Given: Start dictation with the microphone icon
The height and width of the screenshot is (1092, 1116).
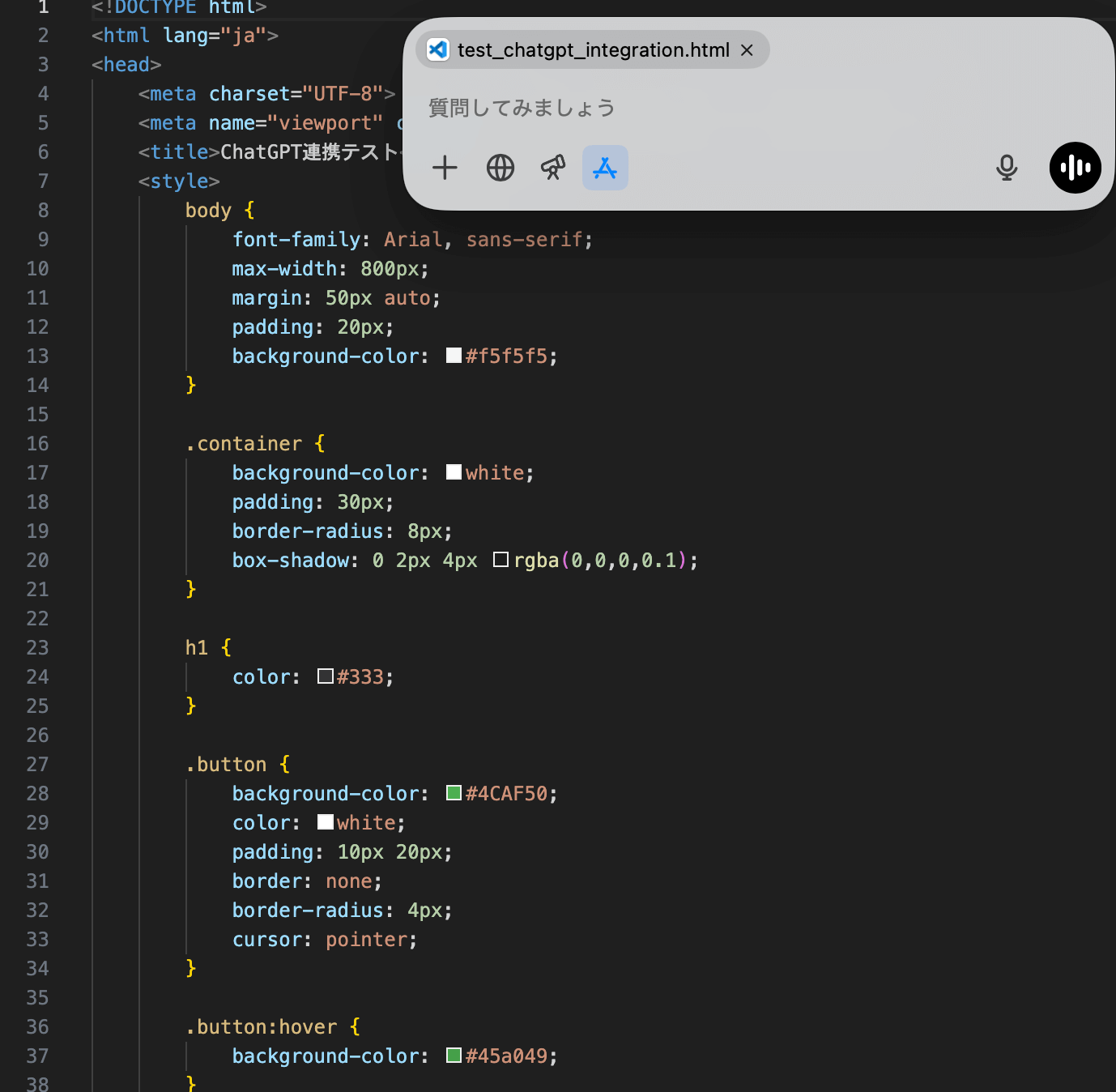Looking at the screenshot, I should click(x=1007, y=168).
